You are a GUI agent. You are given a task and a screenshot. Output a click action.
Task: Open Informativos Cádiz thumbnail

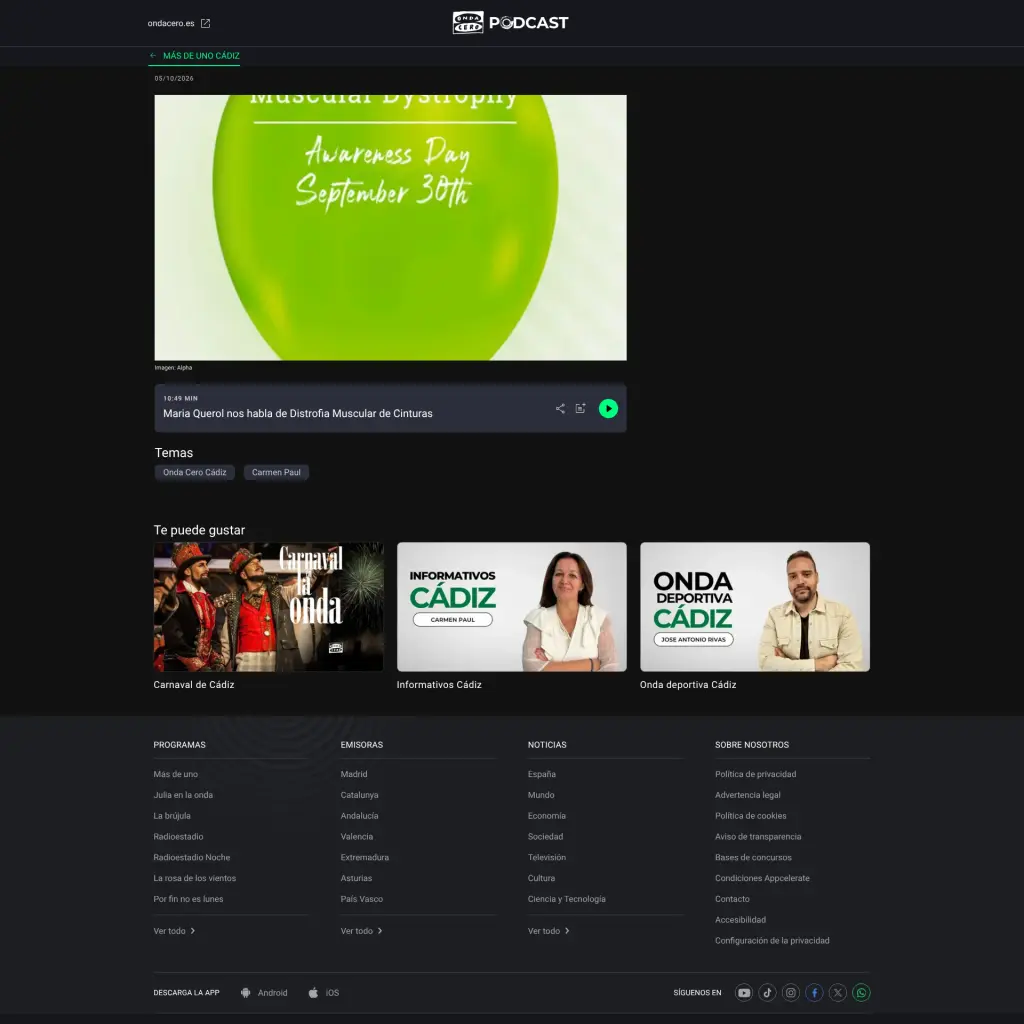click(x=512, y=607)
